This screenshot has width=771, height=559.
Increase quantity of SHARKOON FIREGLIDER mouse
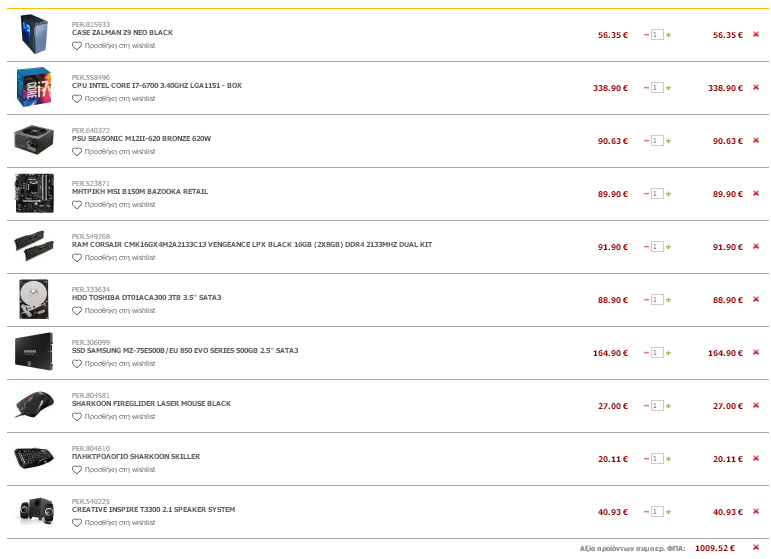pos(668,406)
